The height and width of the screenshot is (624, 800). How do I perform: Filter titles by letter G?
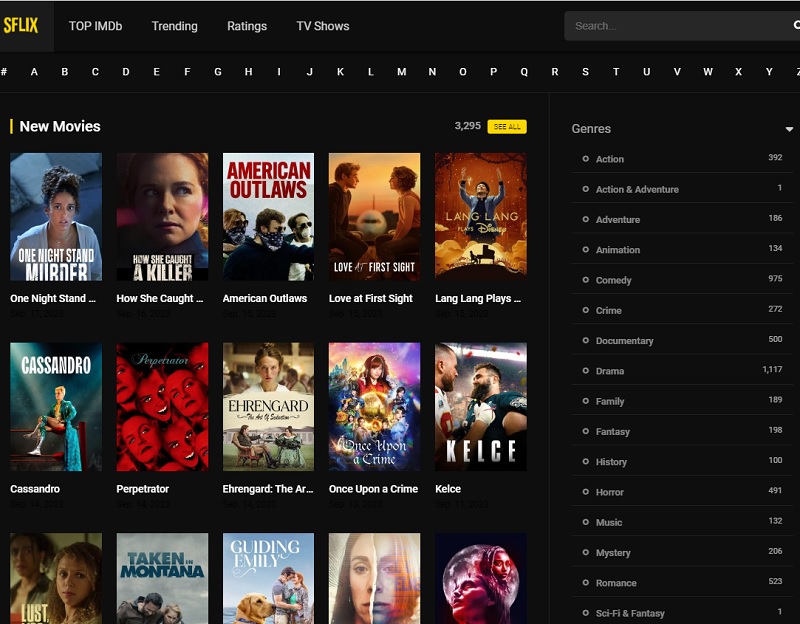218,72
